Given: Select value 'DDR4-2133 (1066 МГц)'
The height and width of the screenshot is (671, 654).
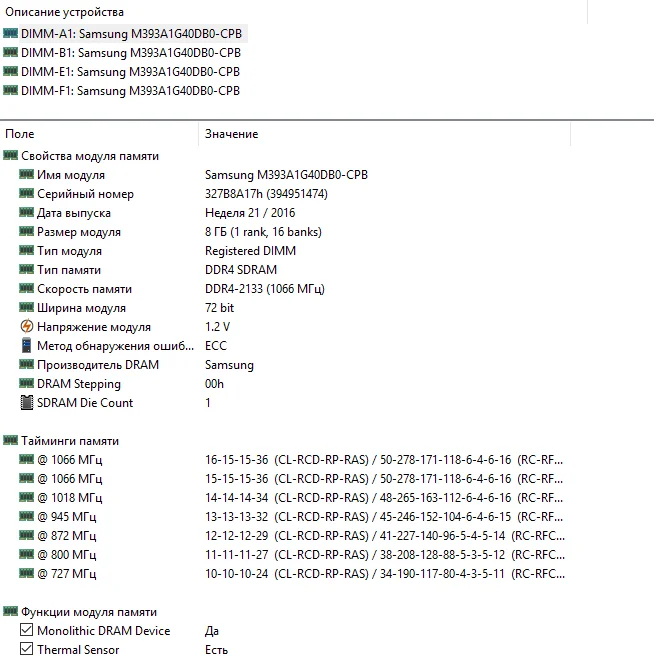Looking at the screenshot, I should [x=265, y=289].
